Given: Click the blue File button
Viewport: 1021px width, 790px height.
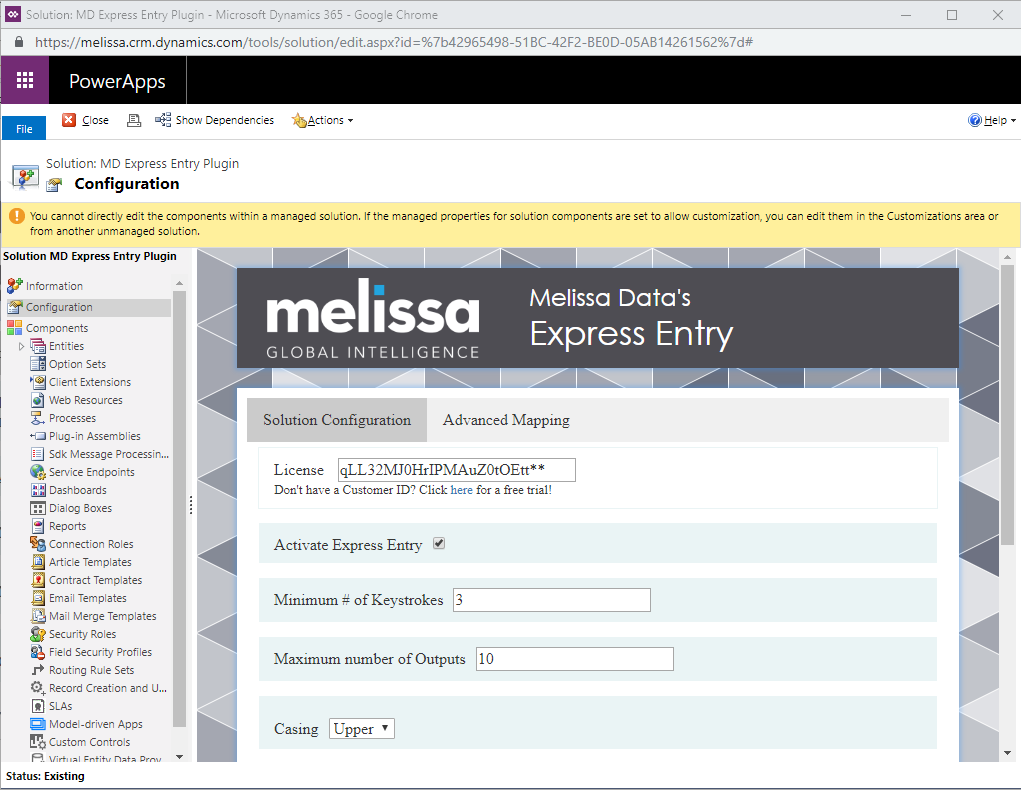Looking at the screenshot, I should pos(24,129).
